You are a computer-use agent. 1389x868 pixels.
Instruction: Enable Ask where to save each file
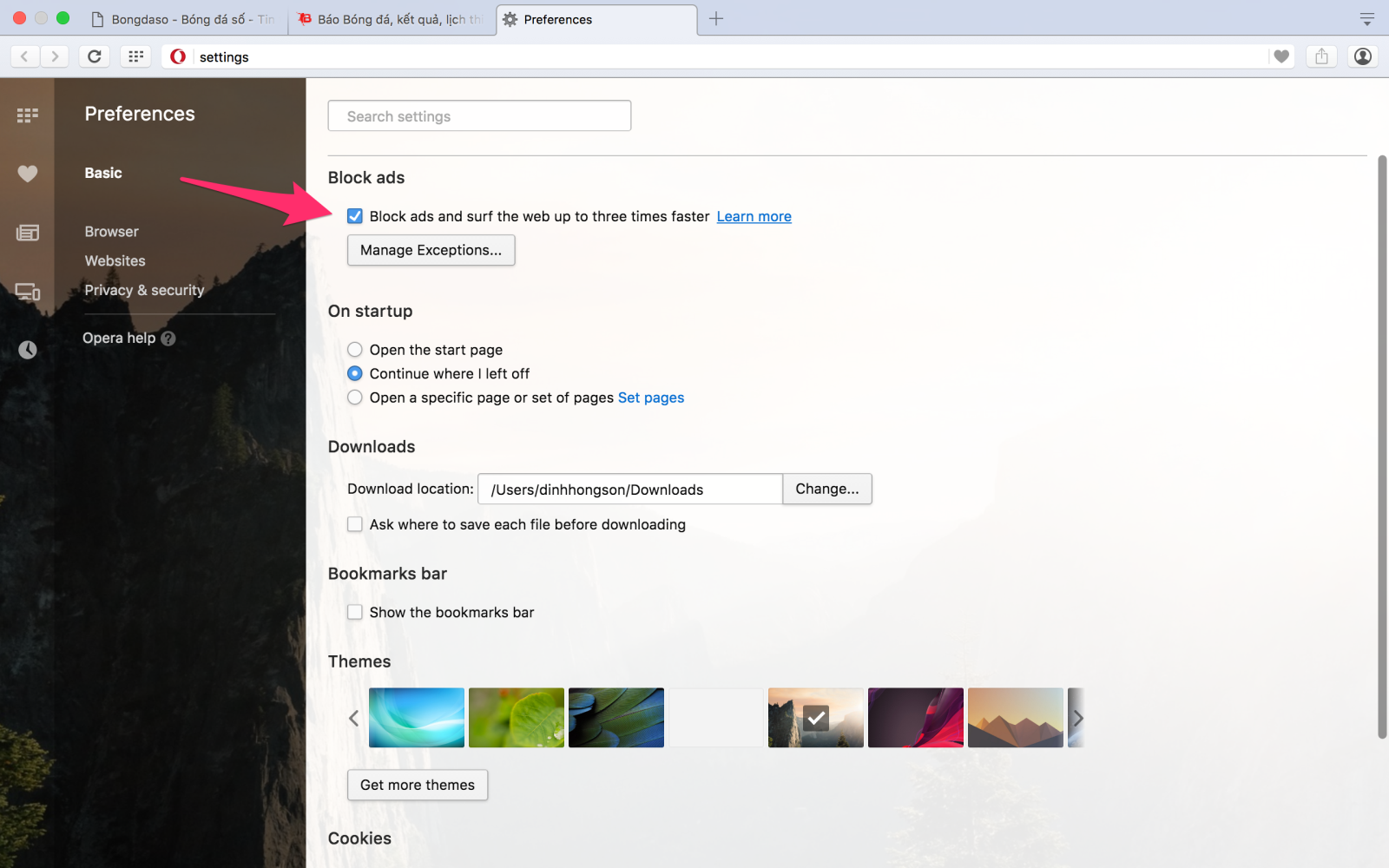tap(355, 524)
